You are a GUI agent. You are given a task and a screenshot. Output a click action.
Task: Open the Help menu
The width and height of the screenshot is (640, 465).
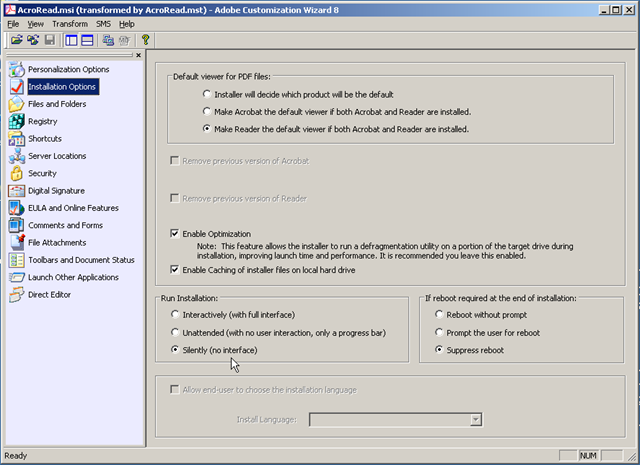coord(127,24)
